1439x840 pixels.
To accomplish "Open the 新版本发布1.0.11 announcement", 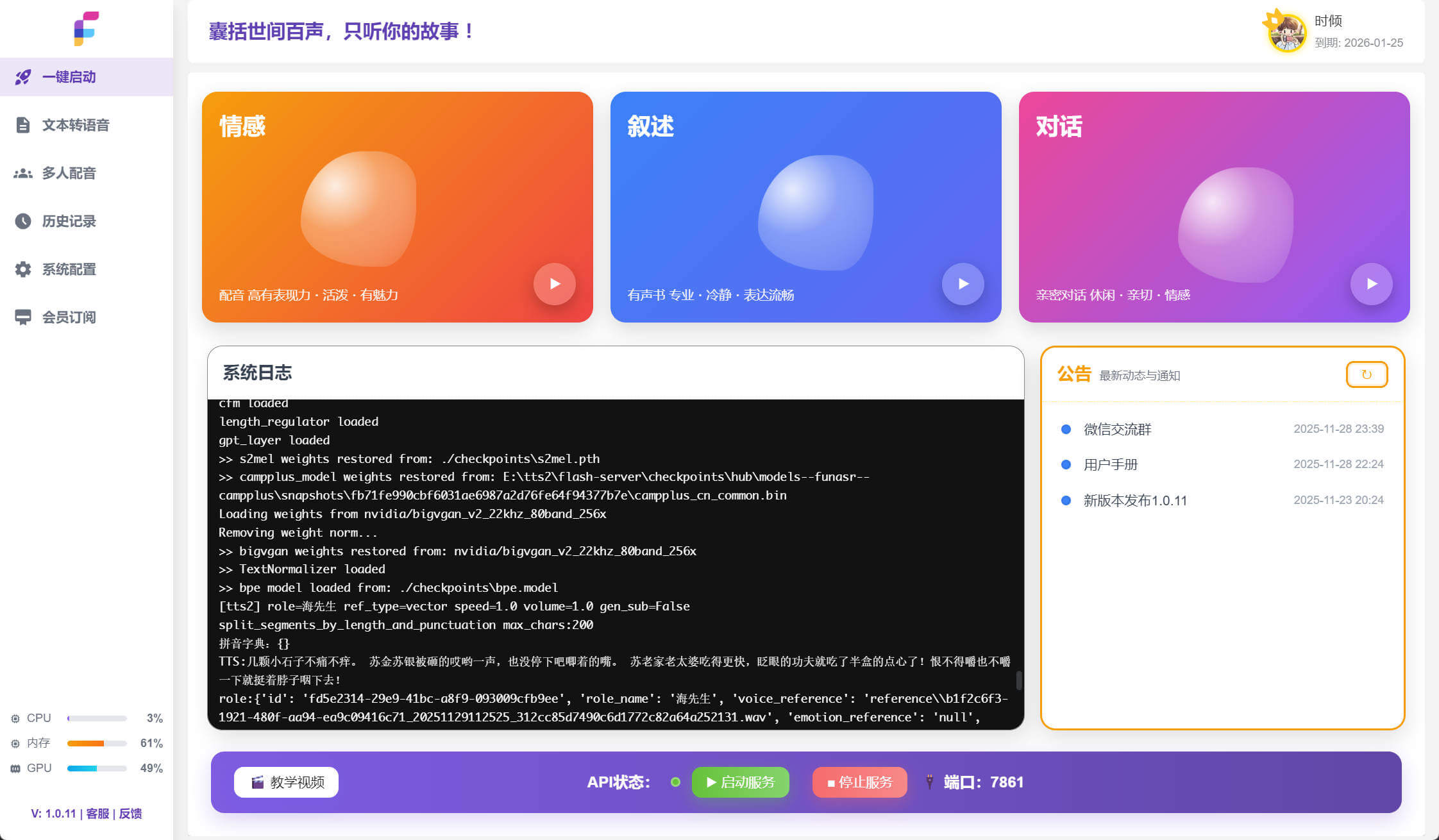I will coord(1134,500).
